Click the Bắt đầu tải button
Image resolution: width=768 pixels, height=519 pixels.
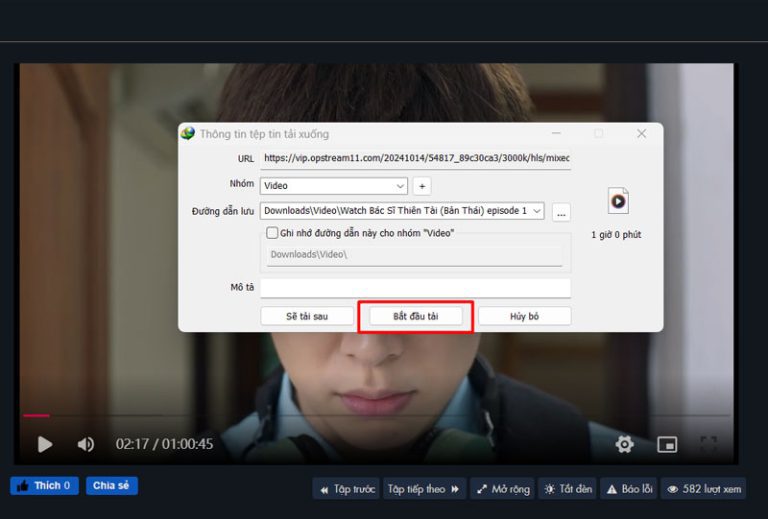pyautogui.click(x=415, y=316)
